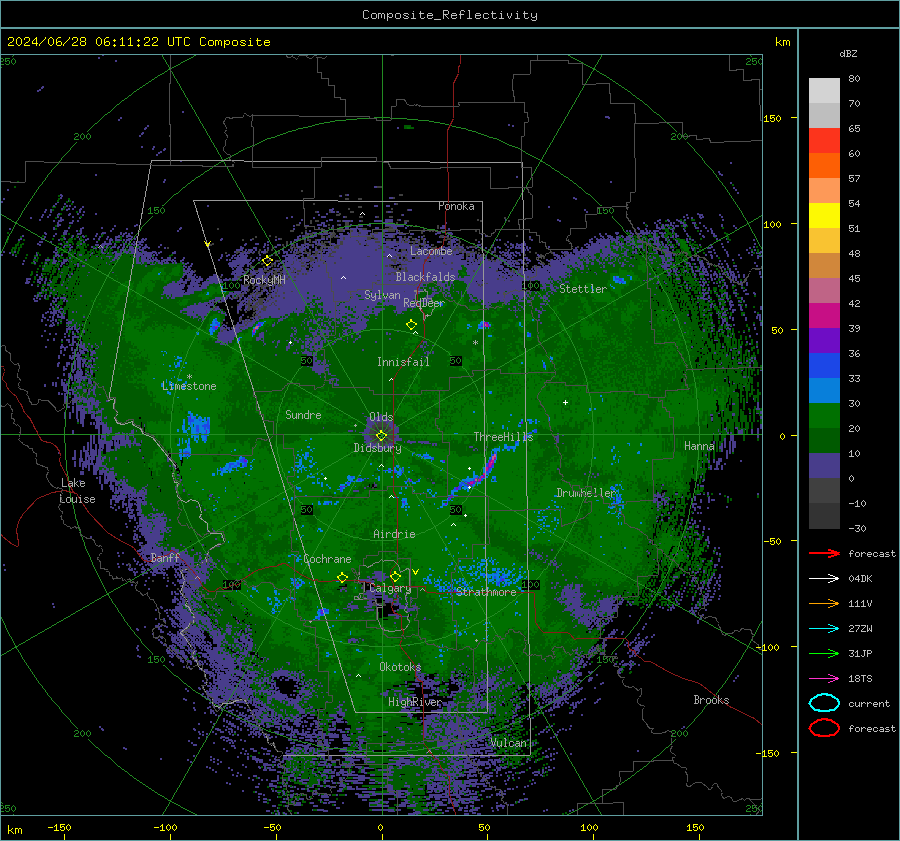
Task: Click the Okotoks city label
Action: 400,667
